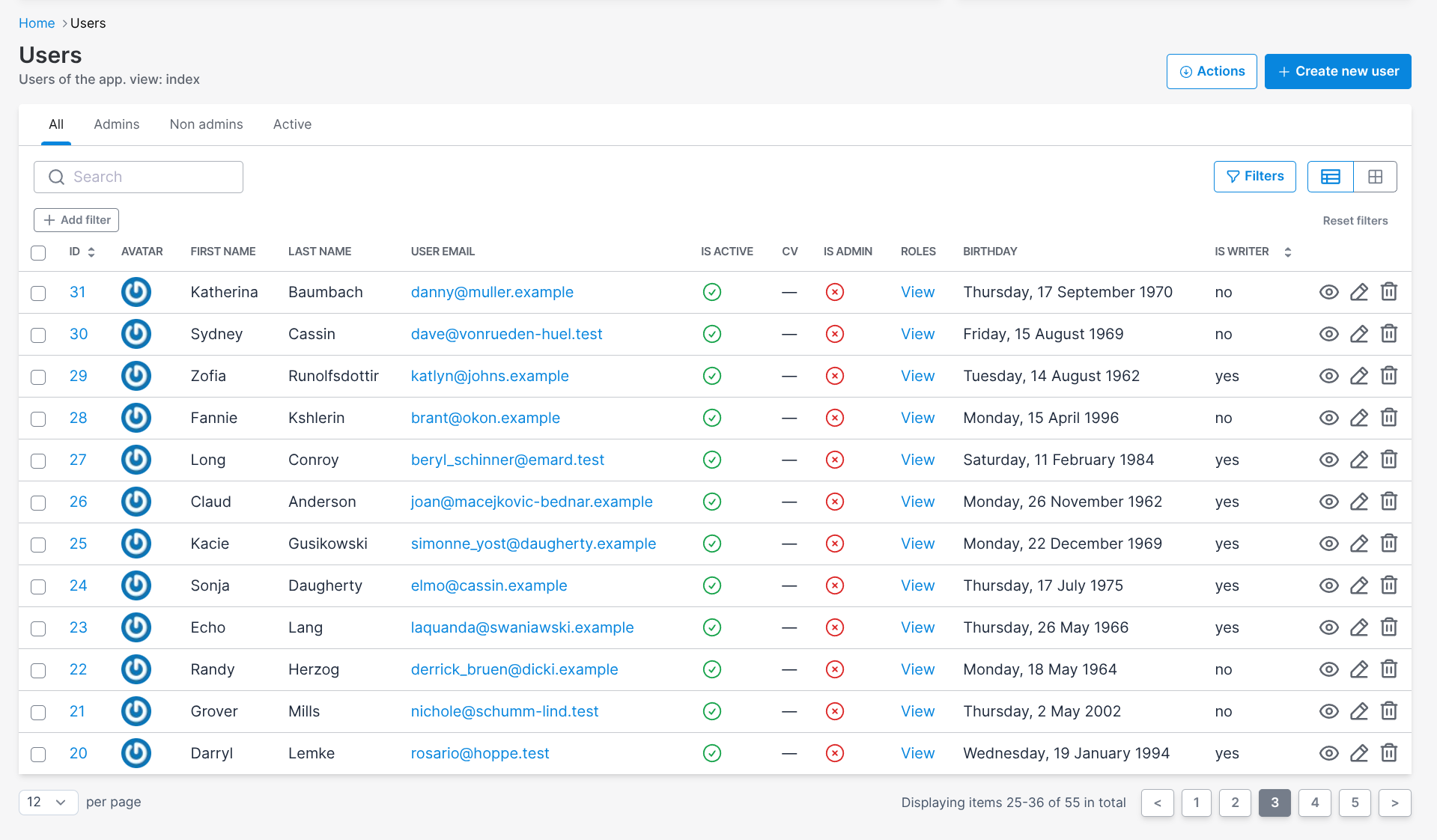Open the Non admins tab
This screenshot has height=840, width=1437.
(206, 124)
